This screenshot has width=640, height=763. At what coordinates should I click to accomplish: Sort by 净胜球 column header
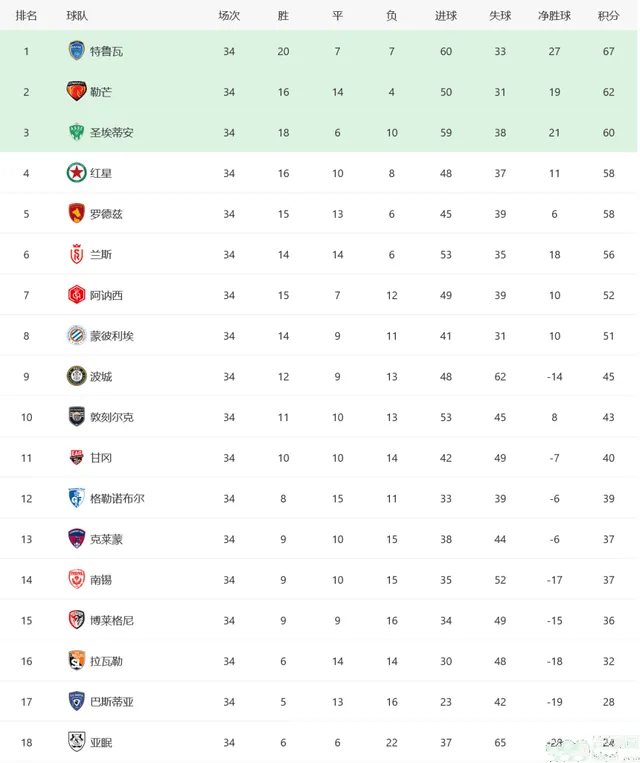tap(554, 16)
